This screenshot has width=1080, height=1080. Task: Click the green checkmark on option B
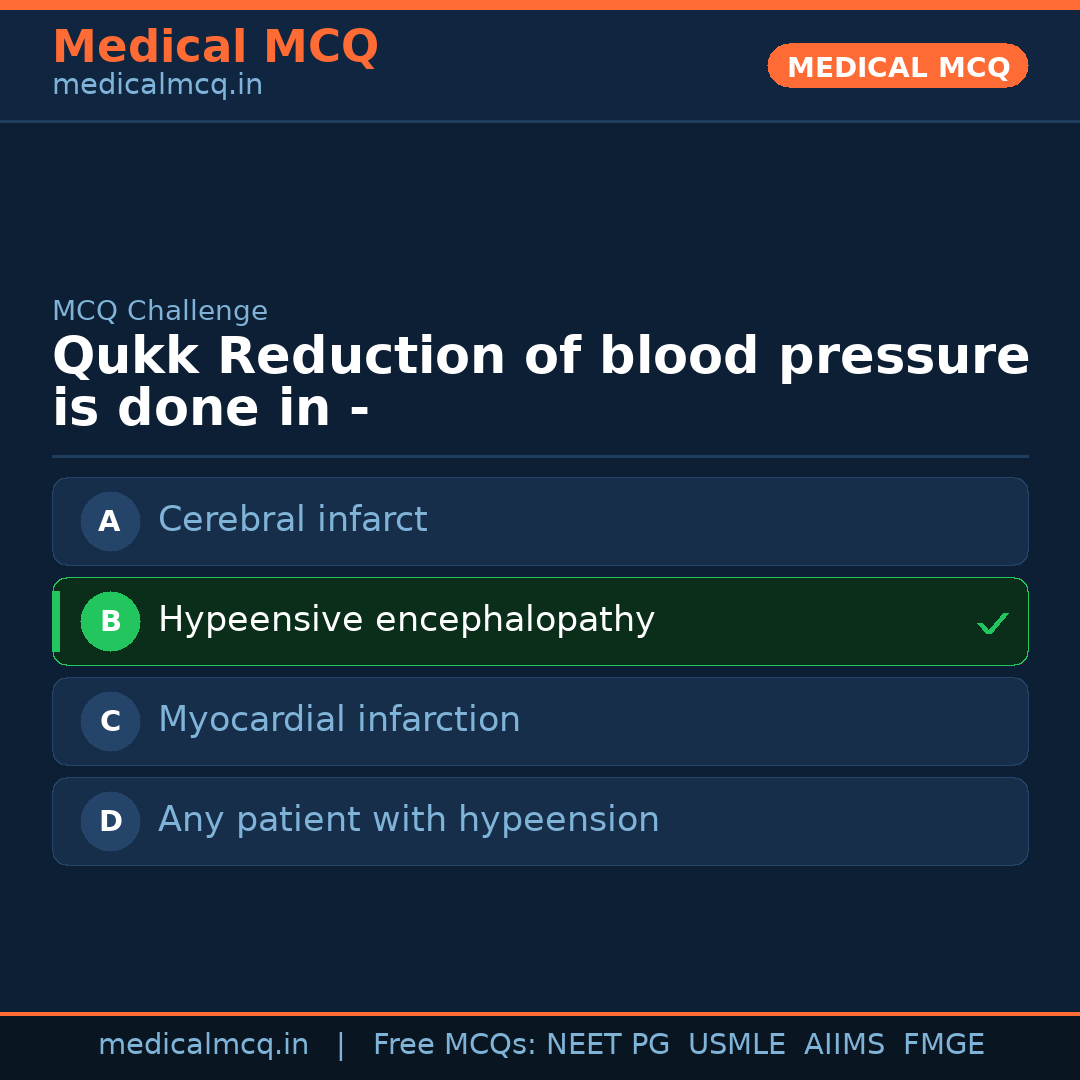(x=992, y=623)
